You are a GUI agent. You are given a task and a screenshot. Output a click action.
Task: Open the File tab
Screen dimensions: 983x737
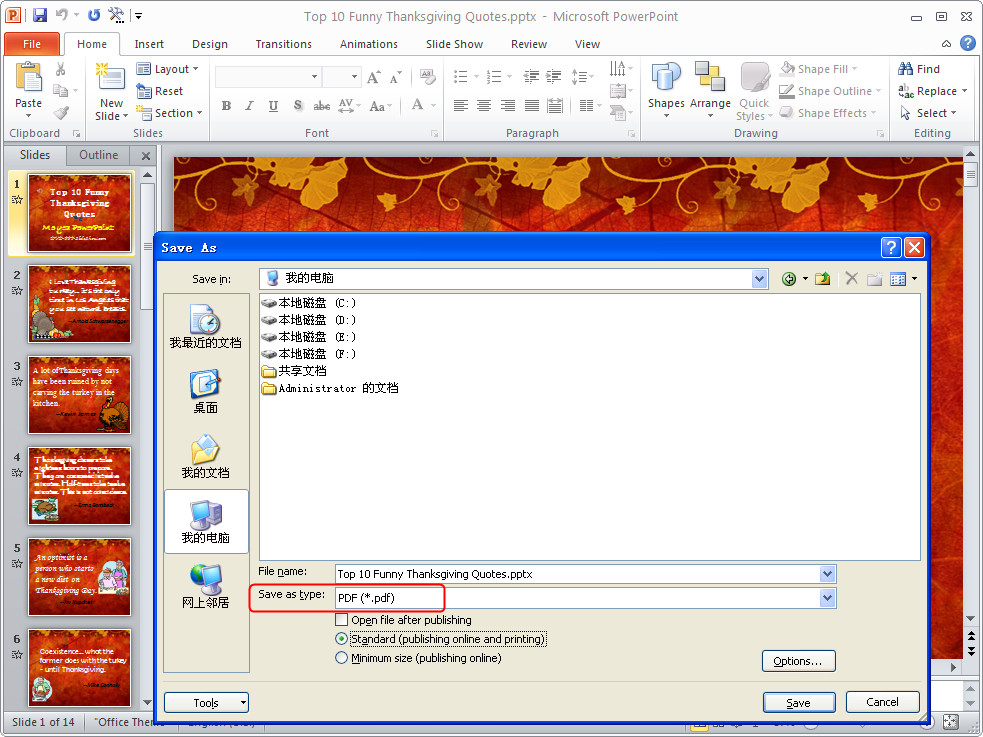(x=32, y=44)
